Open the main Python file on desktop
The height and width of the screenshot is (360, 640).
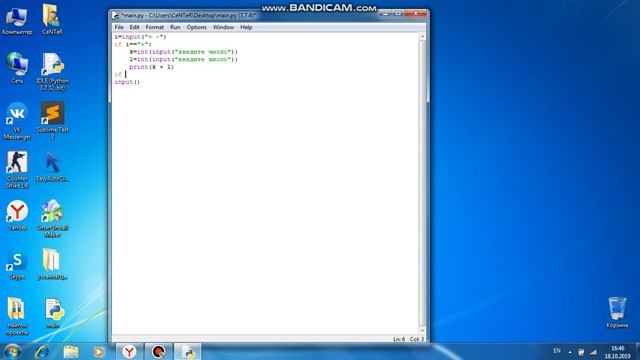click(53, 313)
